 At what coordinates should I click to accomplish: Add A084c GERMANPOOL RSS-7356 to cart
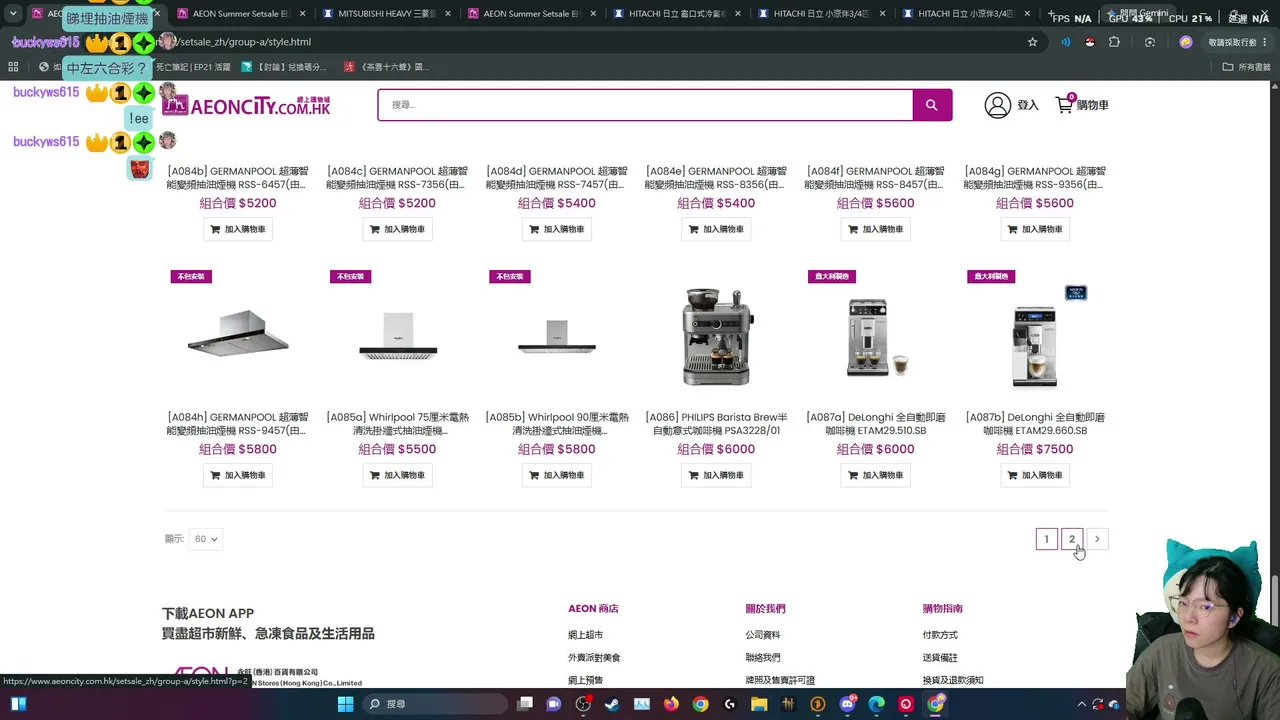pyautogui.click(x=397, y=229)
